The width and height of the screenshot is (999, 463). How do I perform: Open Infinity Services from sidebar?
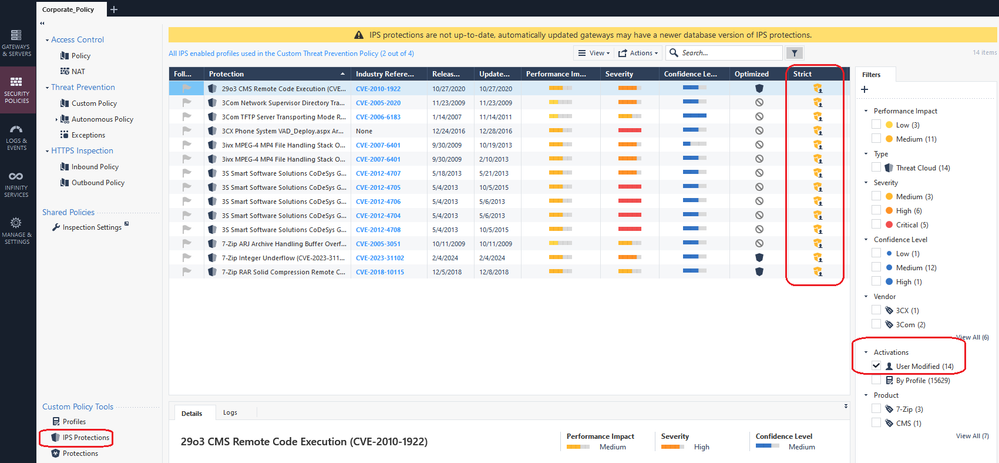16,182
